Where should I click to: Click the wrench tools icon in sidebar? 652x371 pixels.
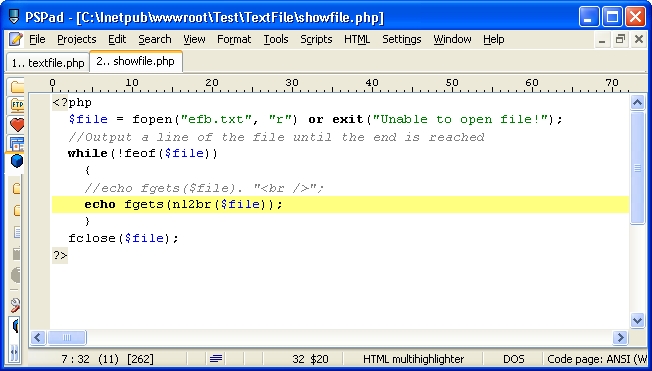click(15, 305)
